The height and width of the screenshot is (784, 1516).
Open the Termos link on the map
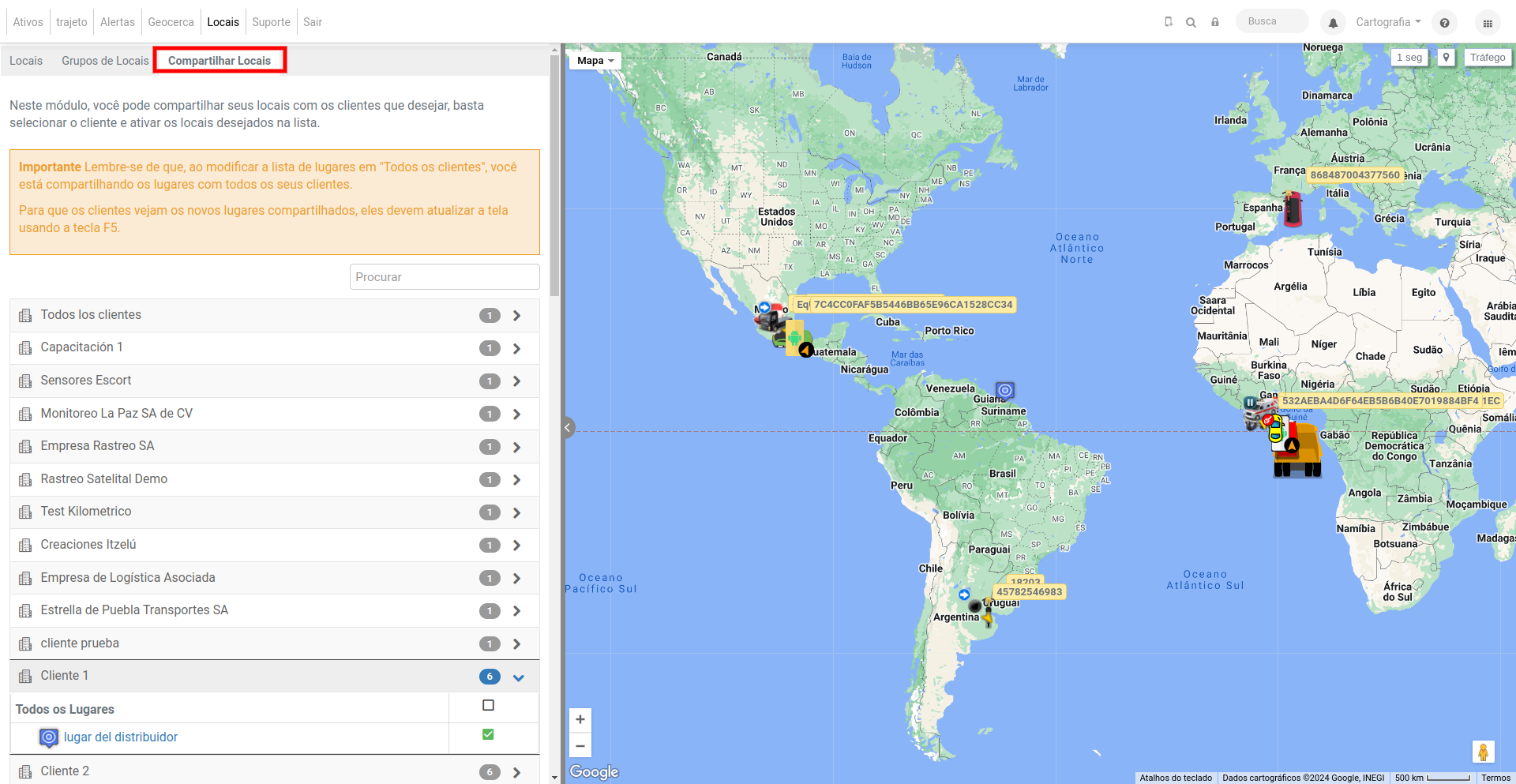click(1495, 778)
